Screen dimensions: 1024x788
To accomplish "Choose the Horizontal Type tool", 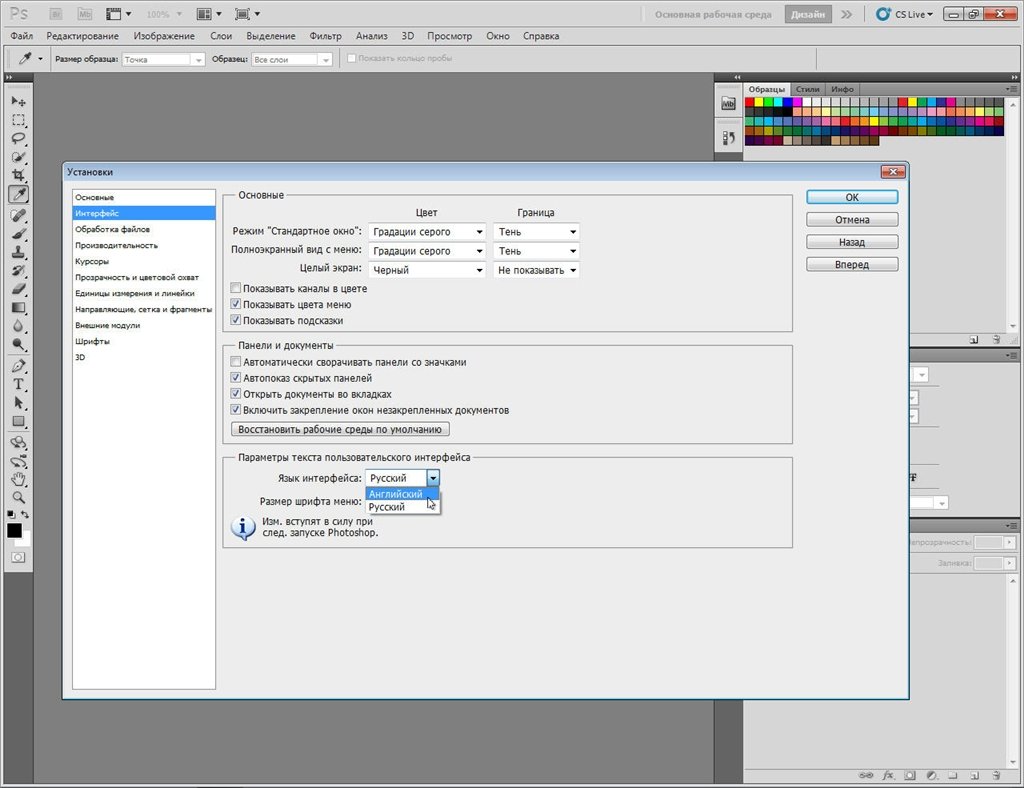I will coord(18,385).
